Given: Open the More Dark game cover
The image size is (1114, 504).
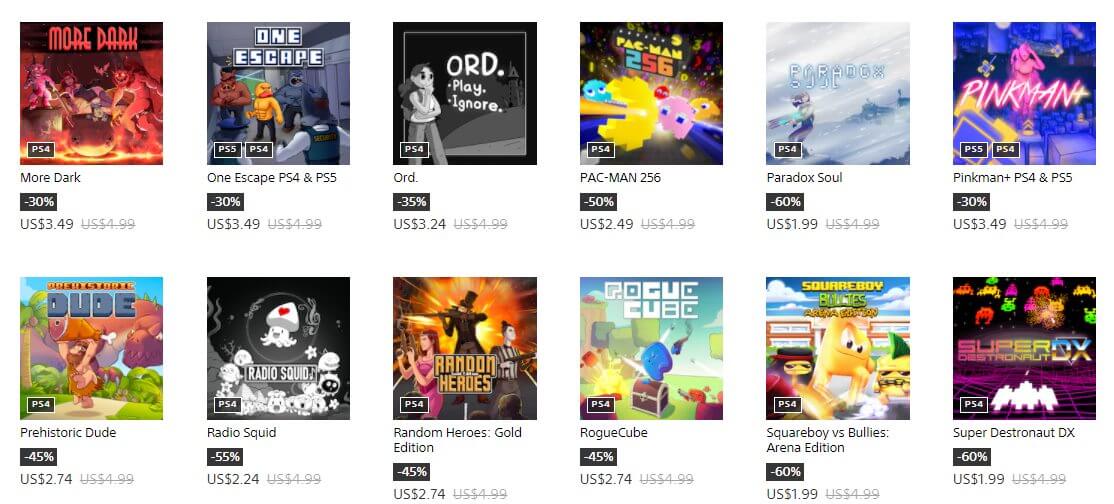Looking at the screenshot, I should [x=91, y=93].
